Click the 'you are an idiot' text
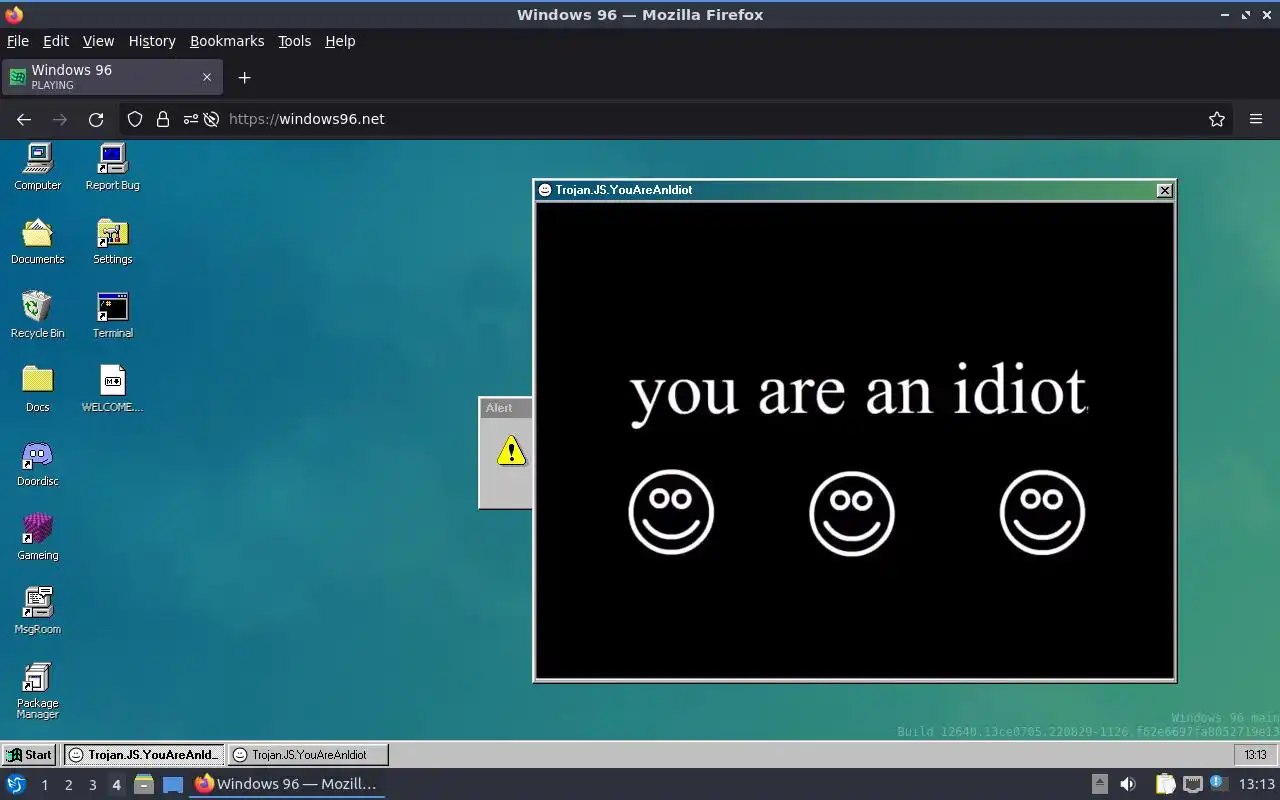The height and width of the screenshot is (800, 1280). pyautogui.click(x=858, y=392)
